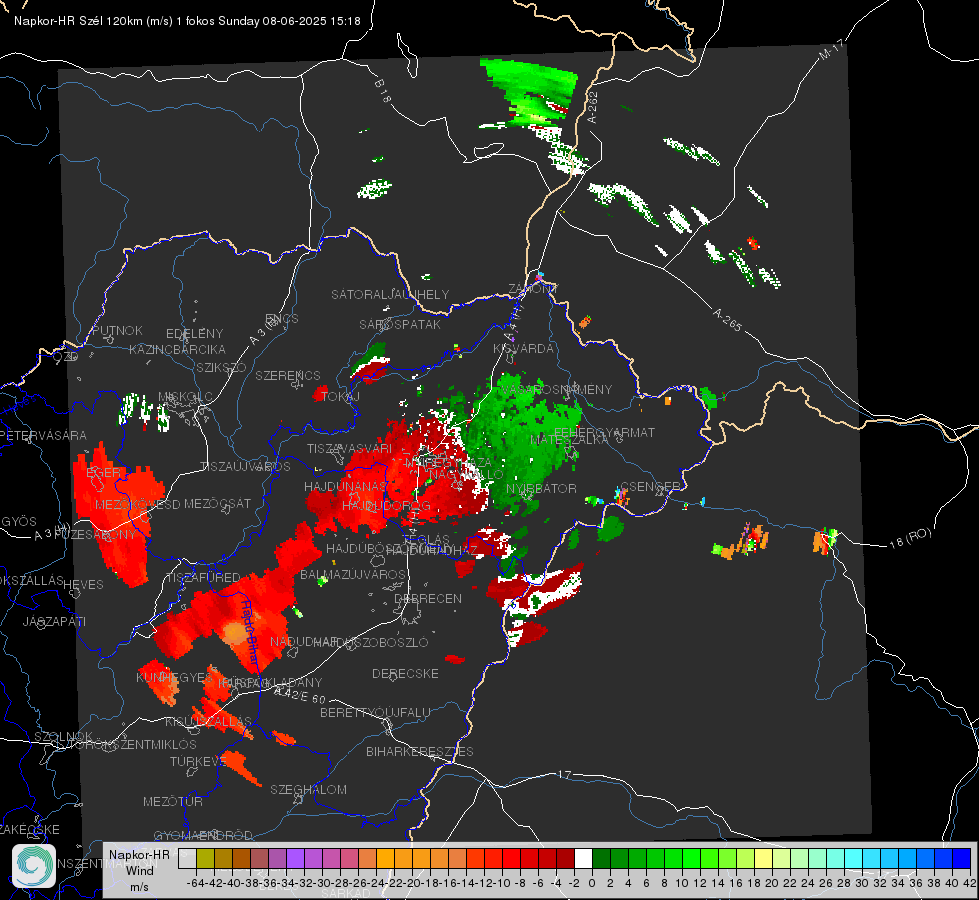
Task: Select the CSENGER label
Action: tap(650, 486)
